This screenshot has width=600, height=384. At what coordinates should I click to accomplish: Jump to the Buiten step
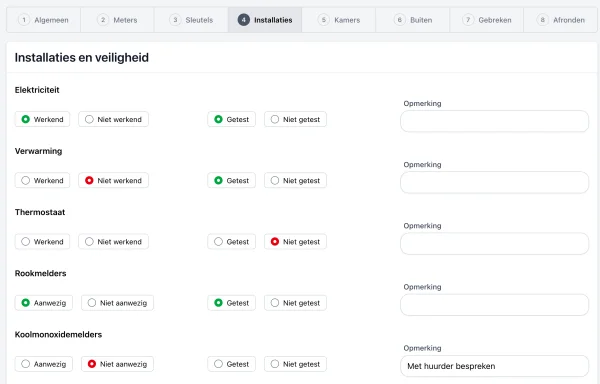412,20
